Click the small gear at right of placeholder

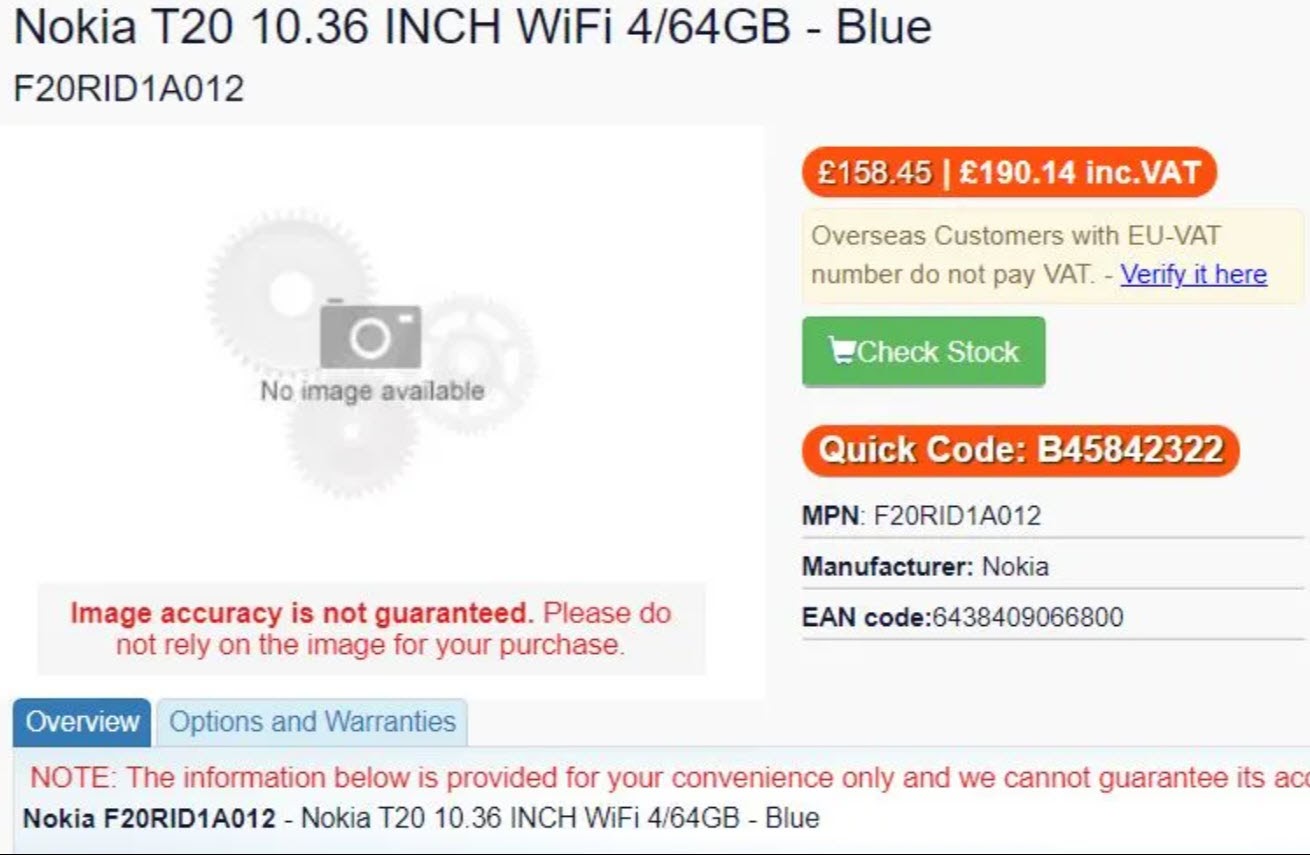pyautogui.click(x=478, y=364)
